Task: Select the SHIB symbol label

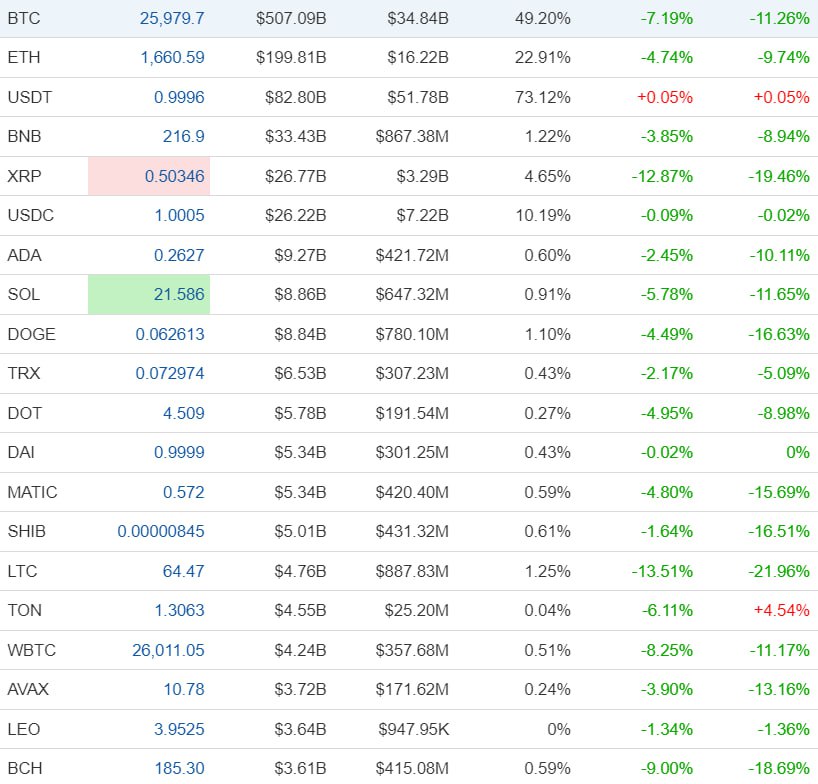Action: tap(27, 532)
